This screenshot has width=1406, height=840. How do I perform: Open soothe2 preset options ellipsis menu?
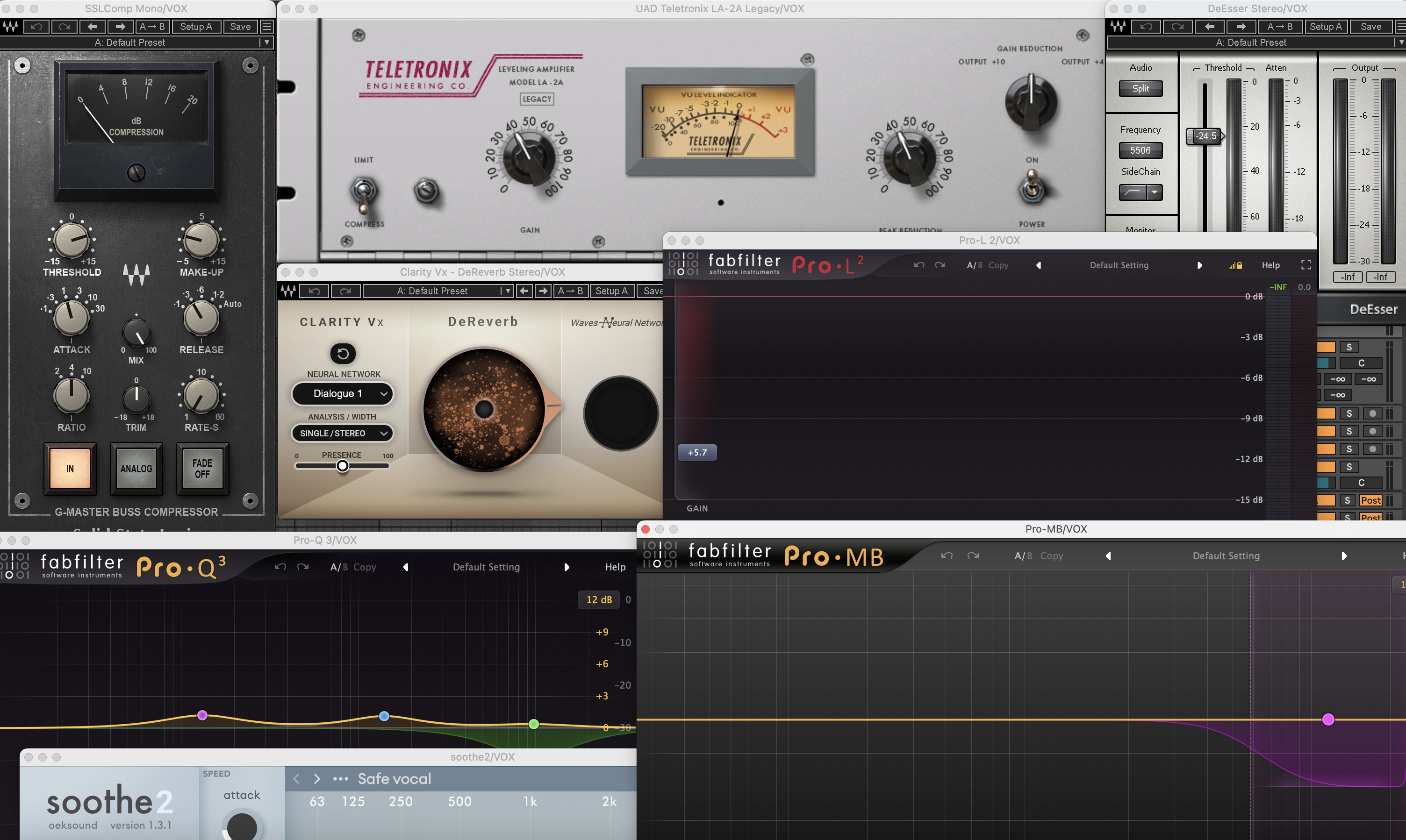pyautogui.click(x=340, y=779)
